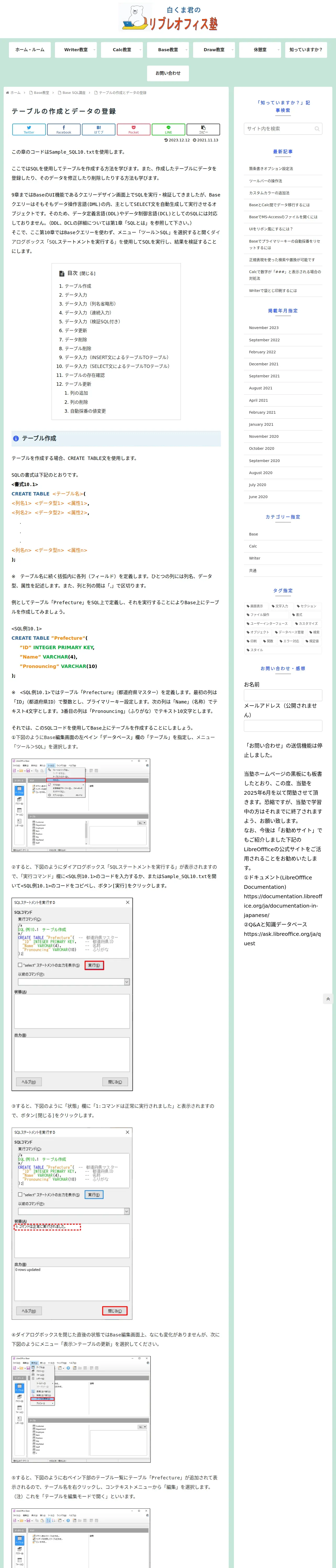Jump to 'テーブルの存在確認' in contents
This screenshot has height=1568, width=336.
click(85, 375)
